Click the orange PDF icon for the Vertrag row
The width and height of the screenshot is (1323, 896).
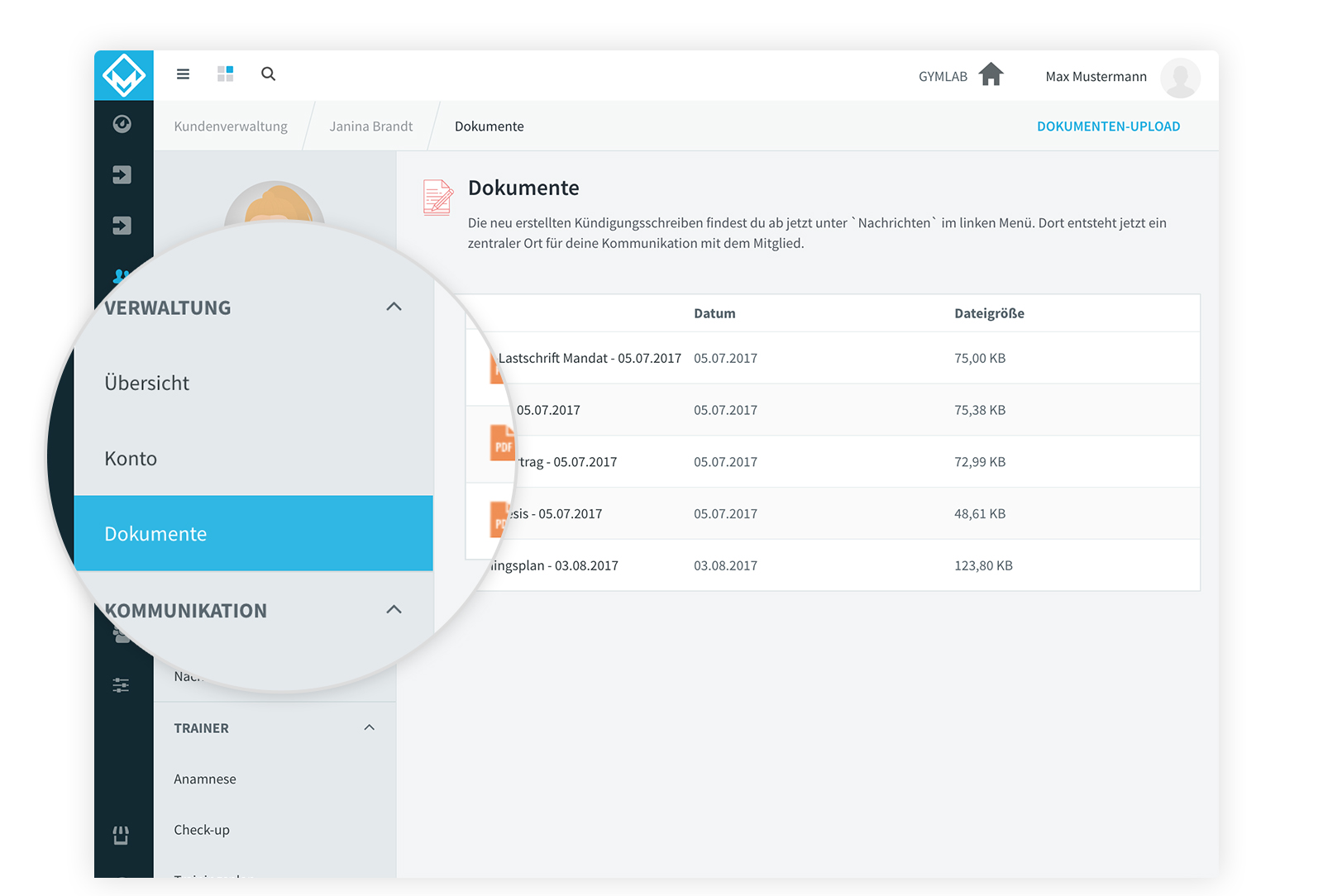pos(503,443)
